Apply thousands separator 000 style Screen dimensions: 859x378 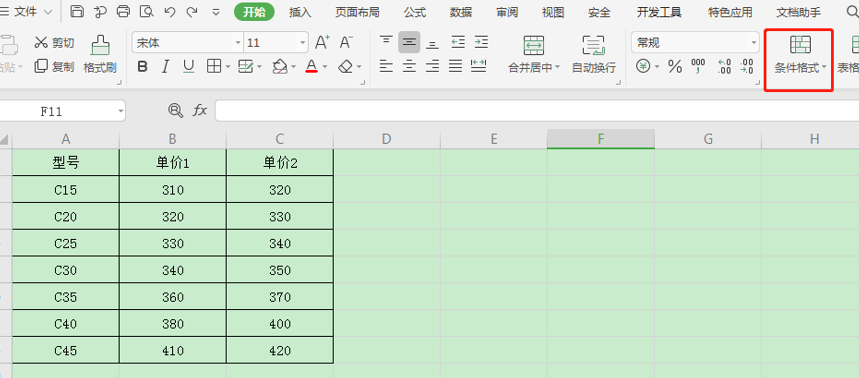pos(698,67)
